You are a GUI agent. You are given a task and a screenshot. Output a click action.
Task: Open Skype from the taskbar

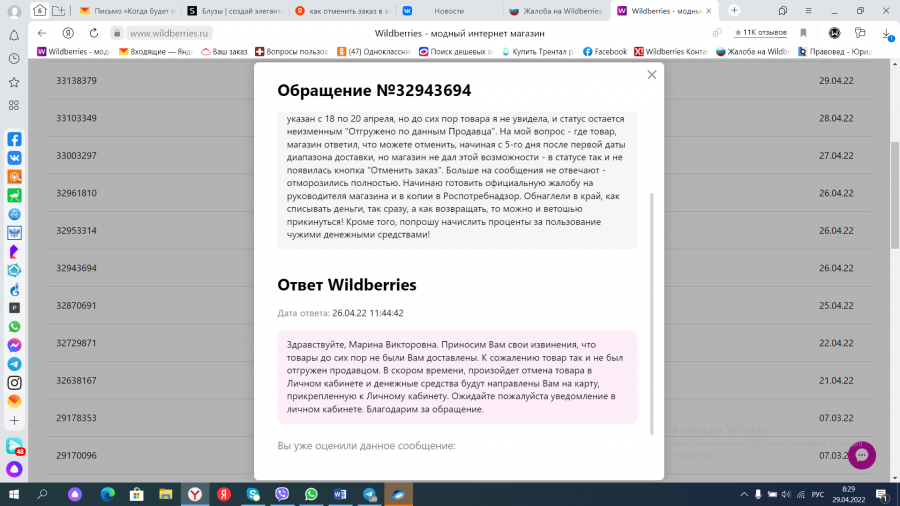point(253,494)
